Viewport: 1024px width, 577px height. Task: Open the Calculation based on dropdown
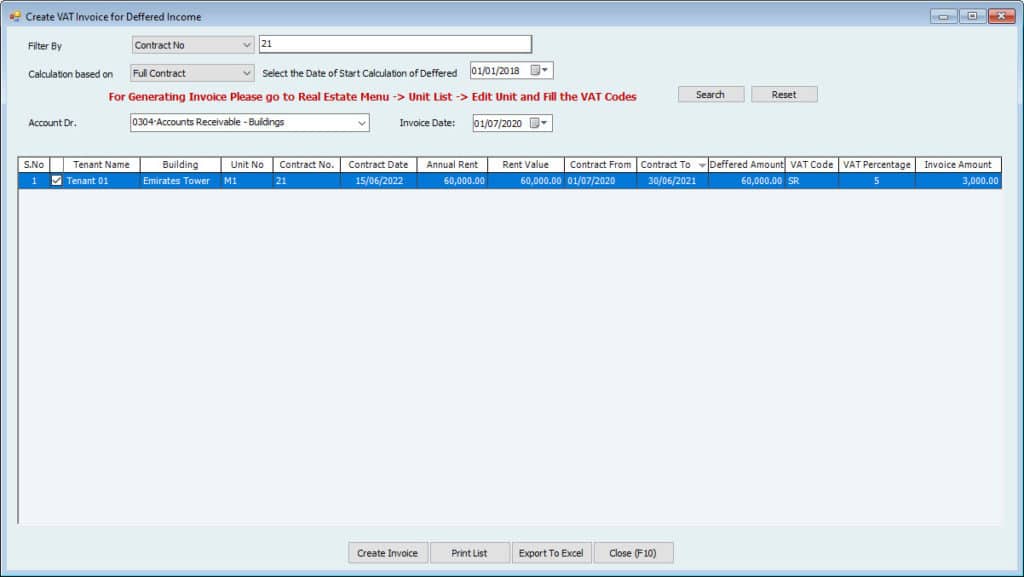[247, 73]
